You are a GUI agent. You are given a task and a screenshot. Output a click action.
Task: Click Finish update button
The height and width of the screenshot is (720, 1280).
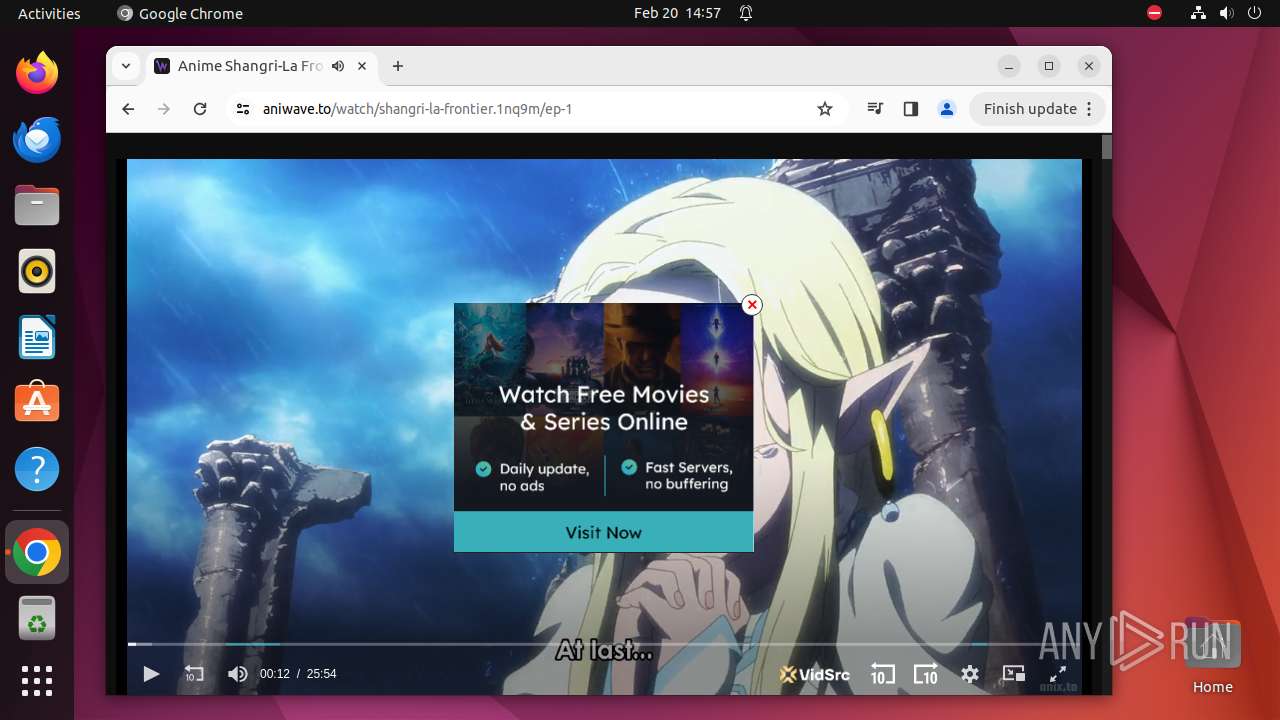[x=1030, y=109]
